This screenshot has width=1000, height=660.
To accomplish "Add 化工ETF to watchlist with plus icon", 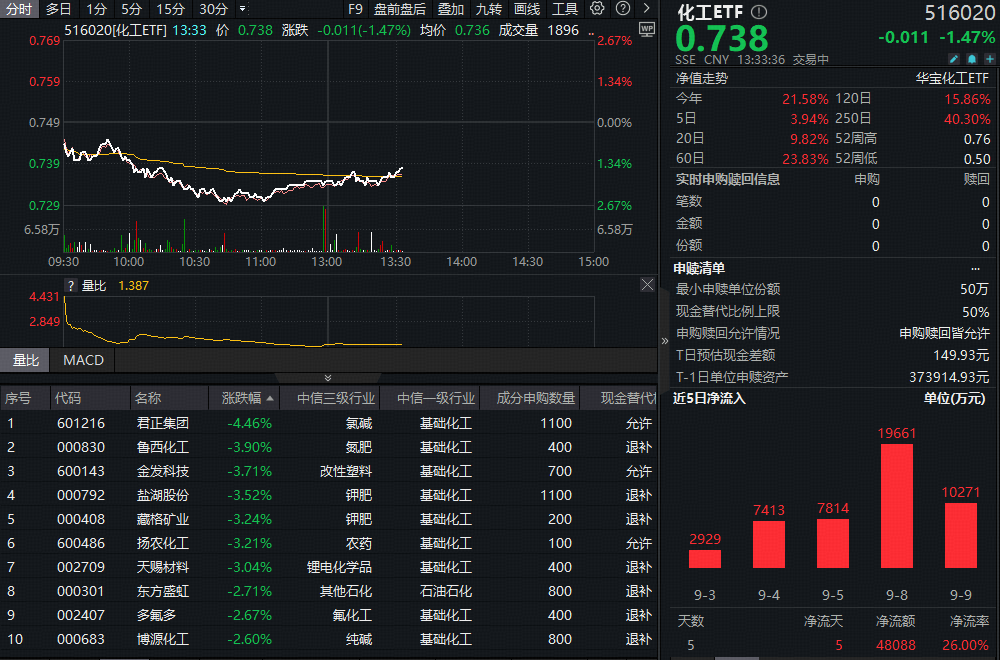I will [988, 59].
